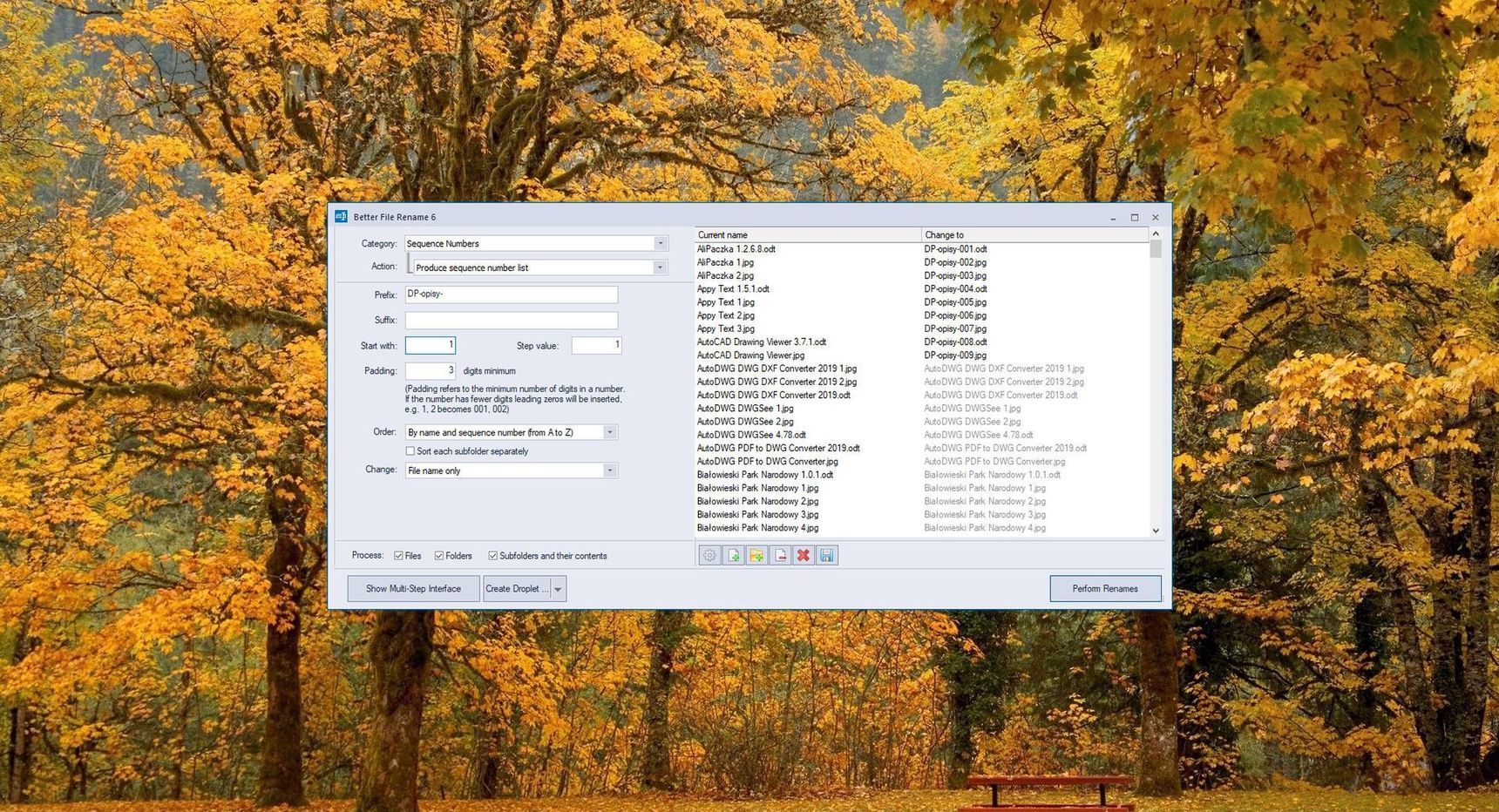Screen dimensions: 1499x812
Task: Select AutoDWG PDF to DWG Converter.jpg in Current name
Action: click(767, 462)
